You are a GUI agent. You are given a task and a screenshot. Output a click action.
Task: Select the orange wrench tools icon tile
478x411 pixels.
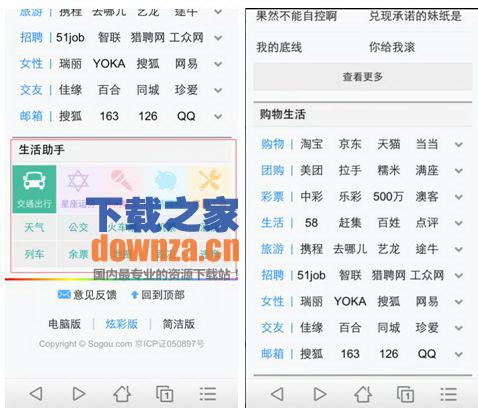pyautogui.click(x=209, y=180)
